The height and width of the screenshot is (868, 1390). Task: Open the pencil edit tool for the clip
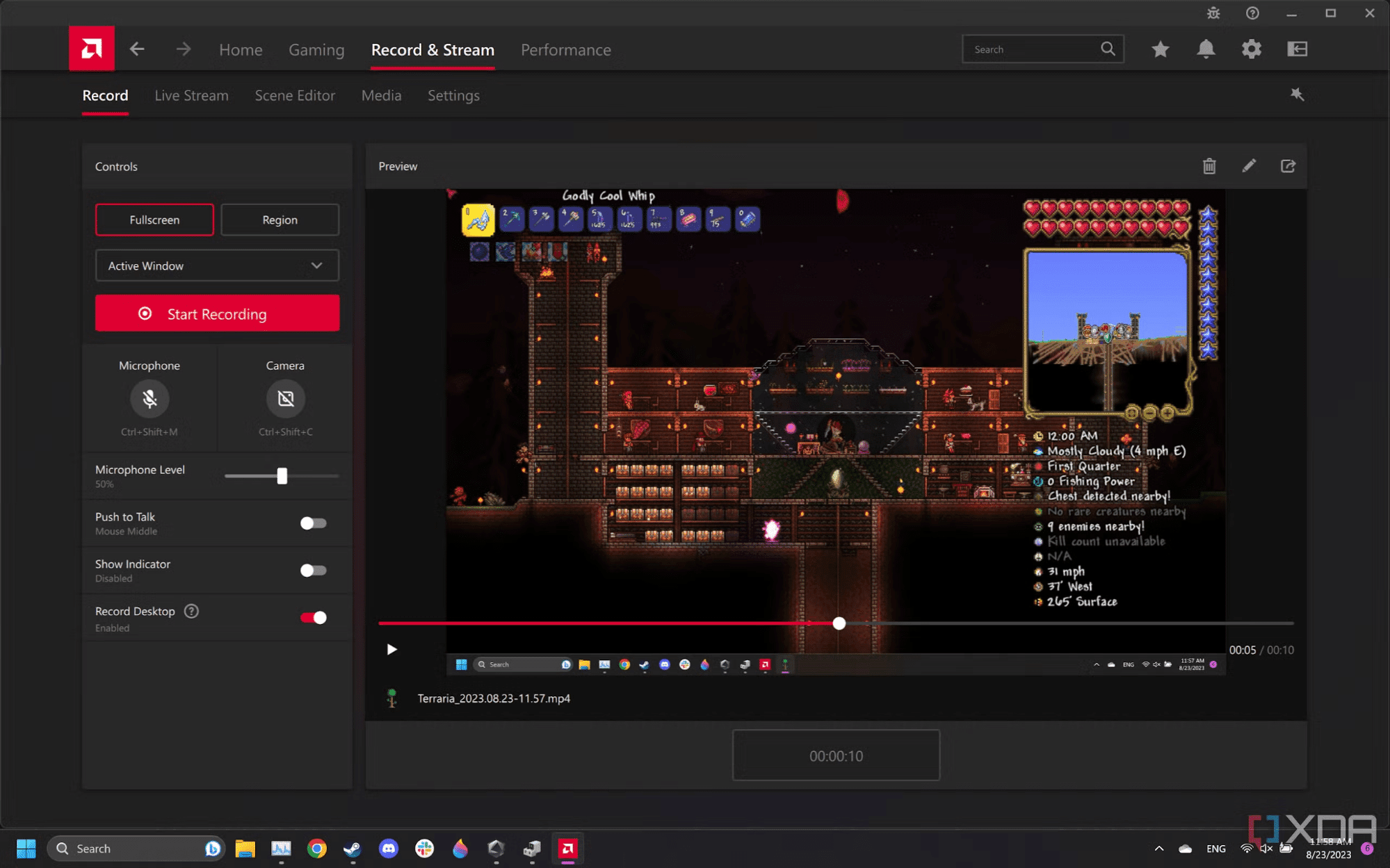tap(1249, 166)
